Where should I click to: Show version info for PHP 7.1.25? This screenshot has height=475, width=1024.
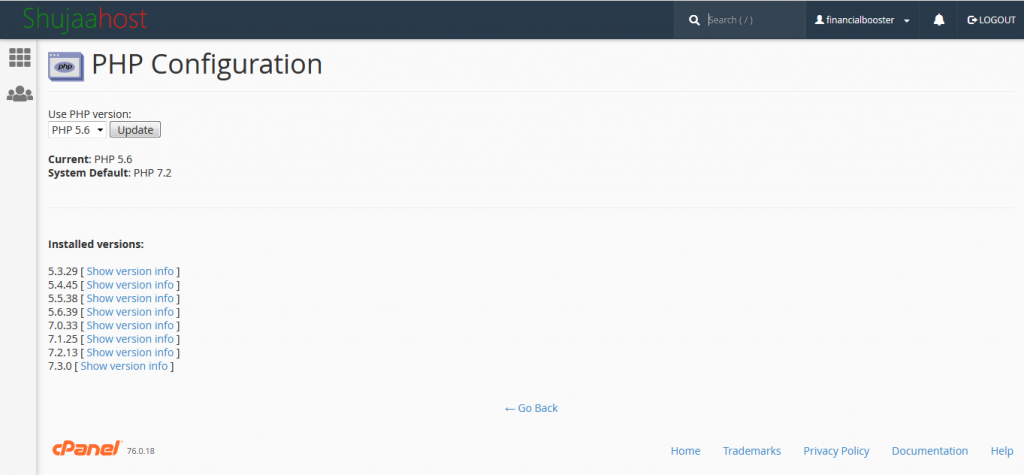pyautogui.click(x=130, y=339)
